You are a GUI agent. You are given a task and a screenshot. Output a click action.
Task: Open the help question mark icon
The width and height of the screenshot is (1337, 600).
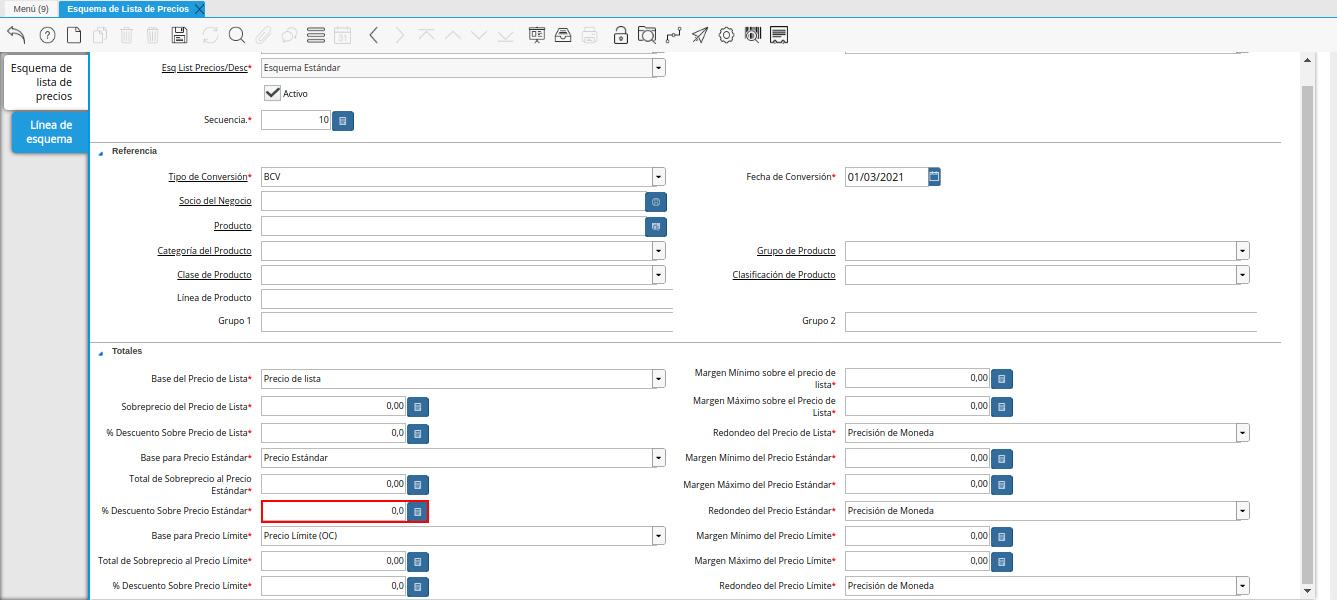point(47,35)
